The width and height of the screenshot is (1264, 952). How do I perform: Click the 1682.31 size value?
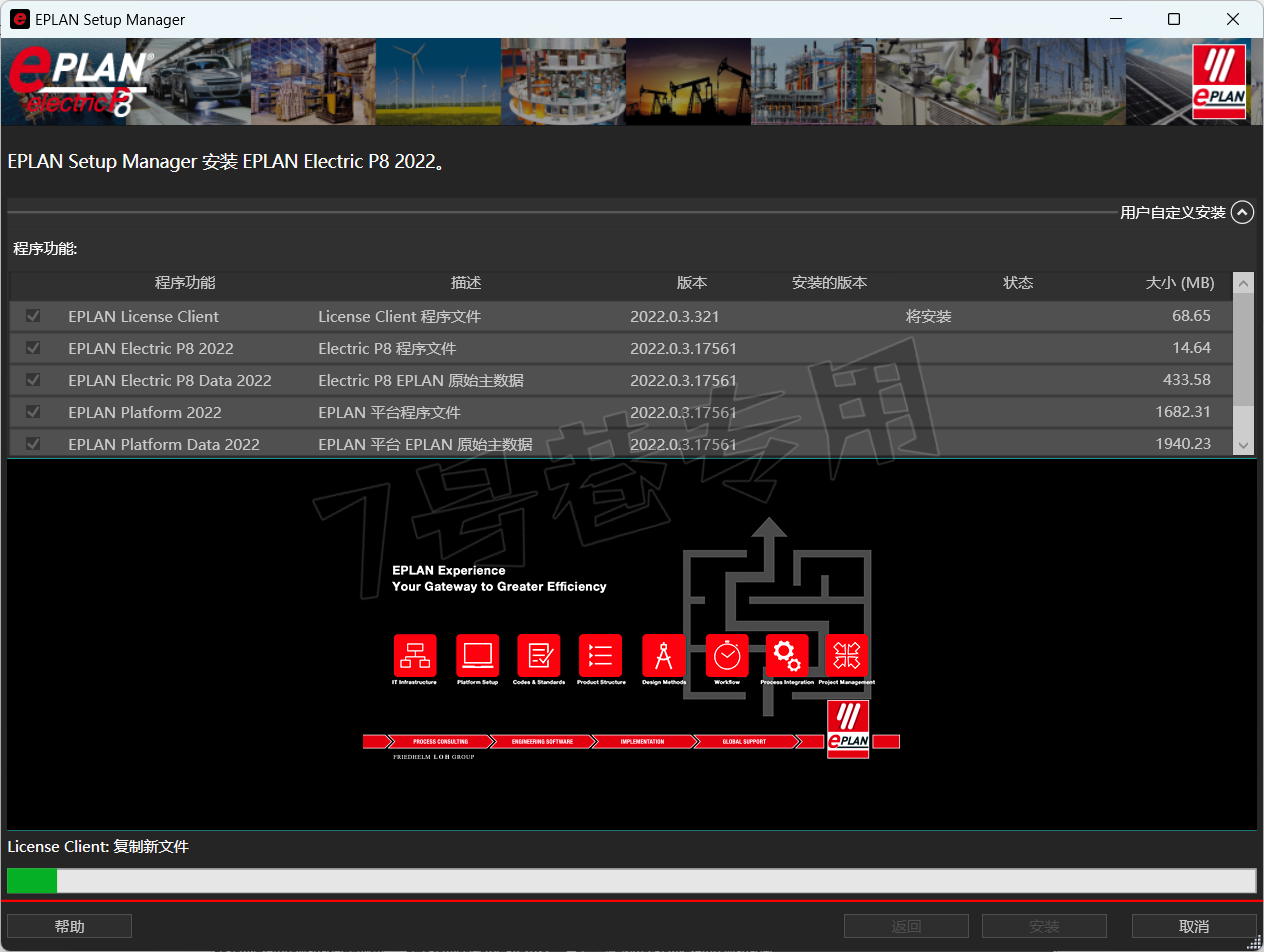tap(1183, 412)
